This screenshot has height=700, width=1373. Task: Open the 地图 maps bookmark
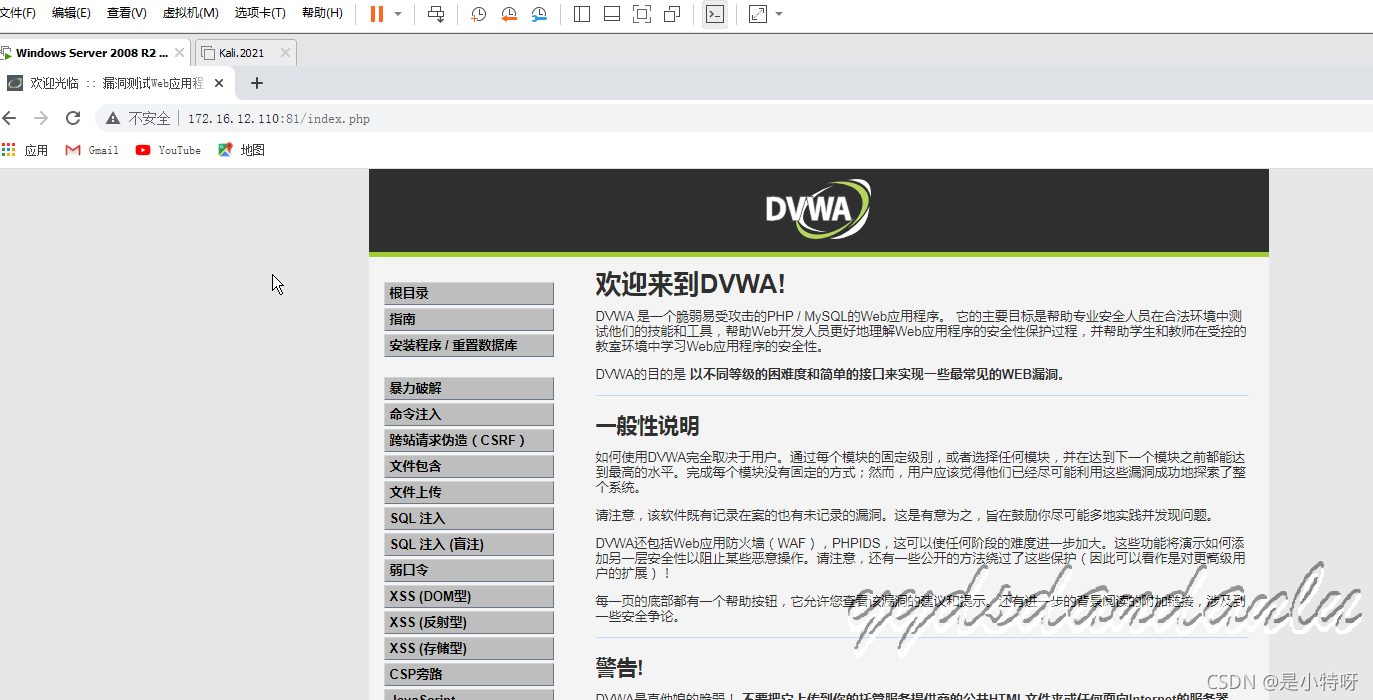[x=241, y=150]
